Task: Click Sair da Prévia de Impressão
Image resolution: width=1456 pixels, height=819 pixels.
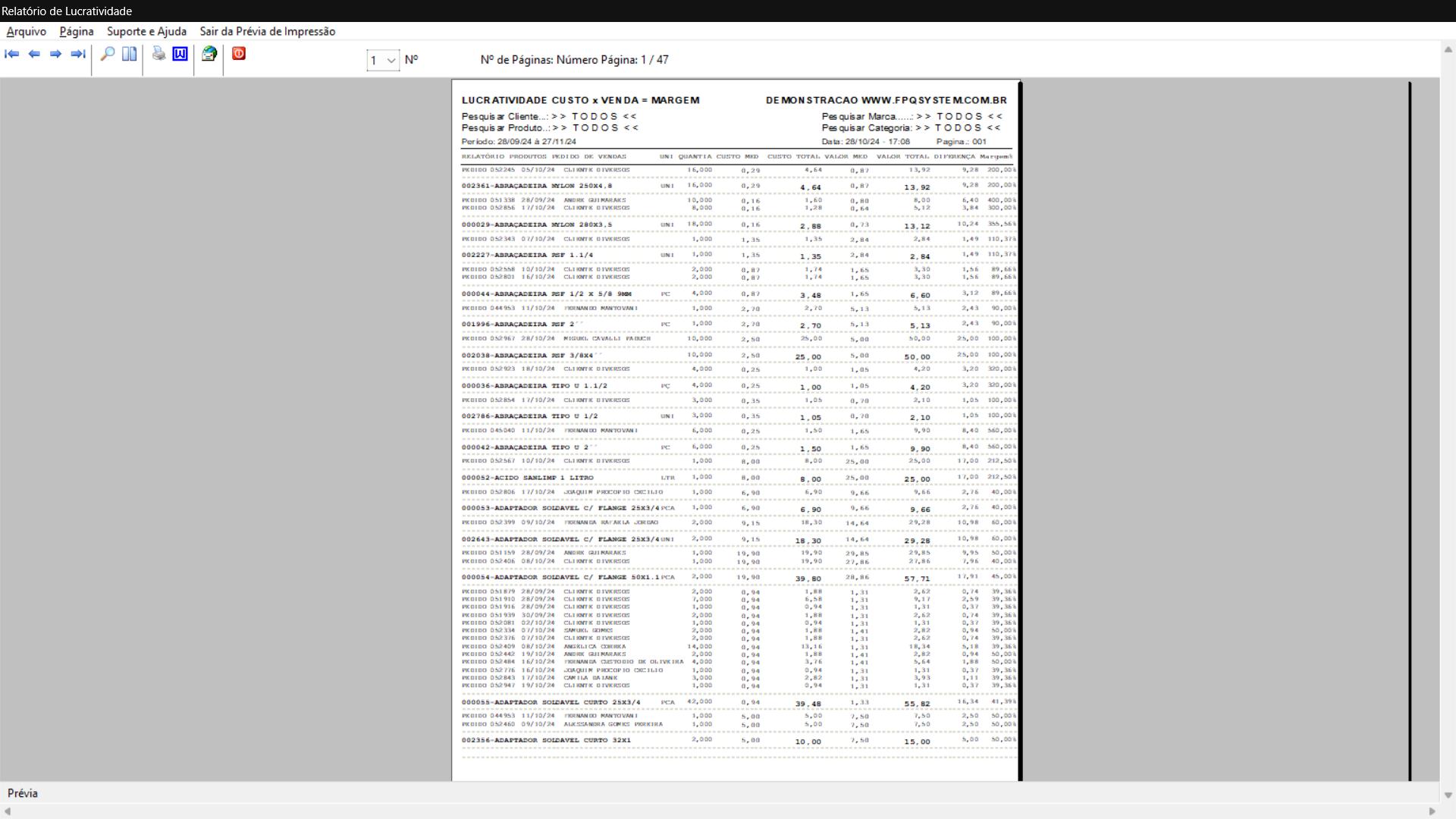Action: click(x=268, y=31)
